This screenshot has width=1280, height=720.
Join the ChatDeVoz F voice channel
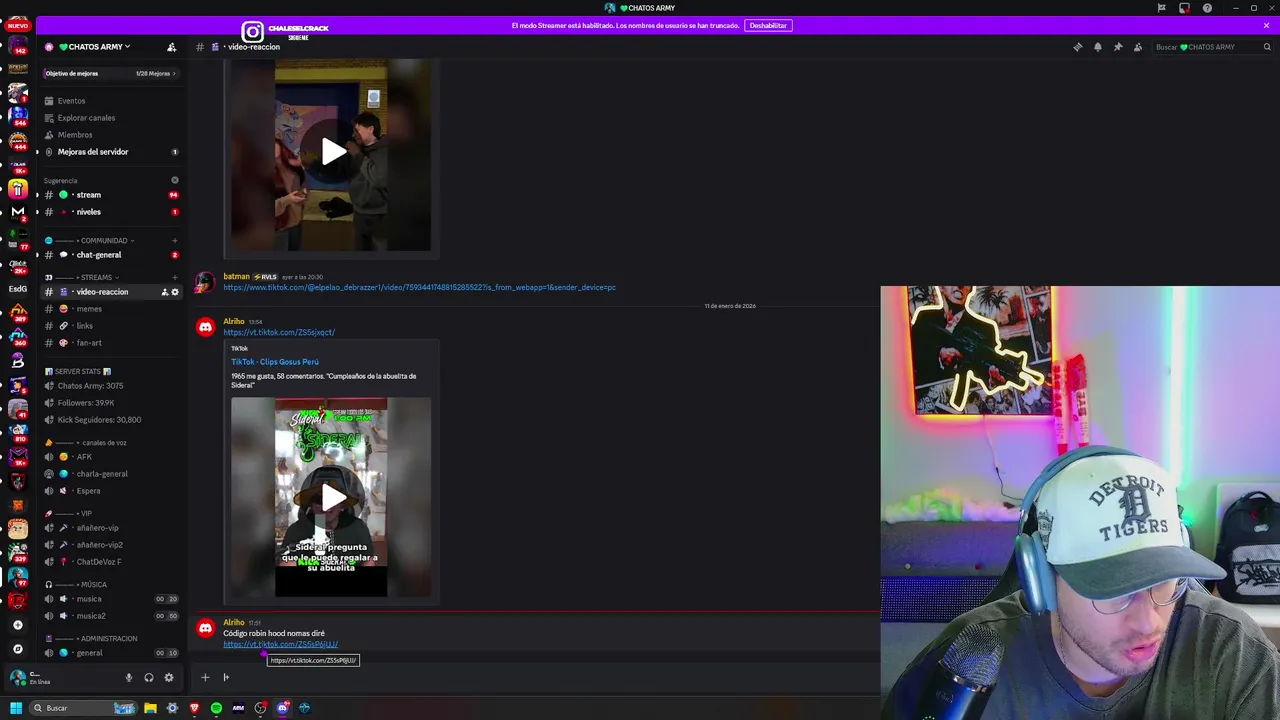(x=110, y=562)
